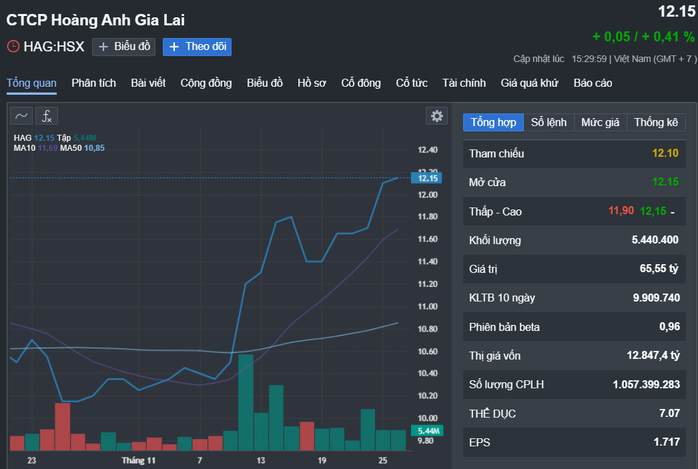Click the blue Theo dõi button
698x469 pixels.
[197, 47]
